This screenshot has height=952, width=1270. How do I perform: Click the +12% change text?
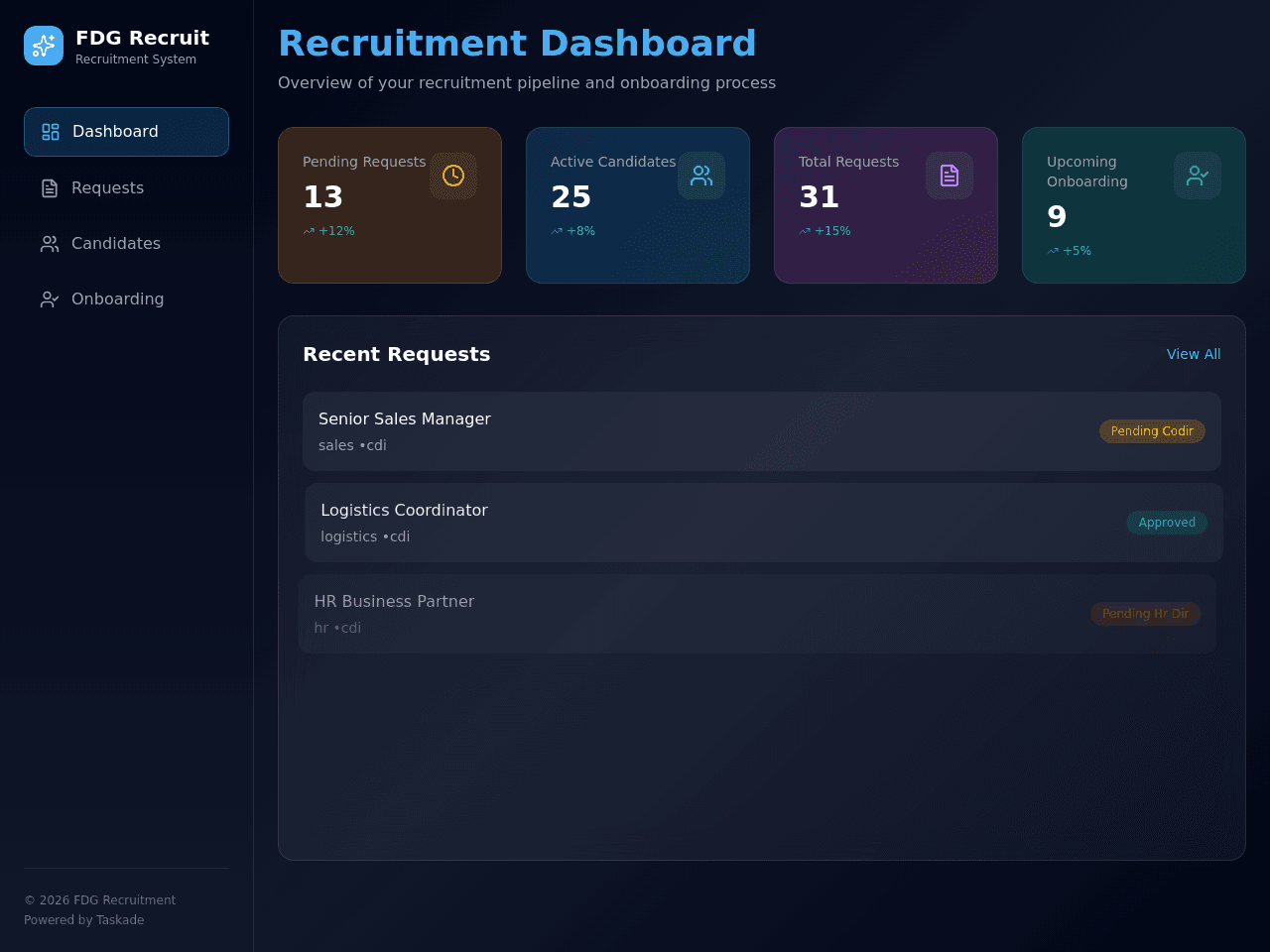(x=336, y=231)
